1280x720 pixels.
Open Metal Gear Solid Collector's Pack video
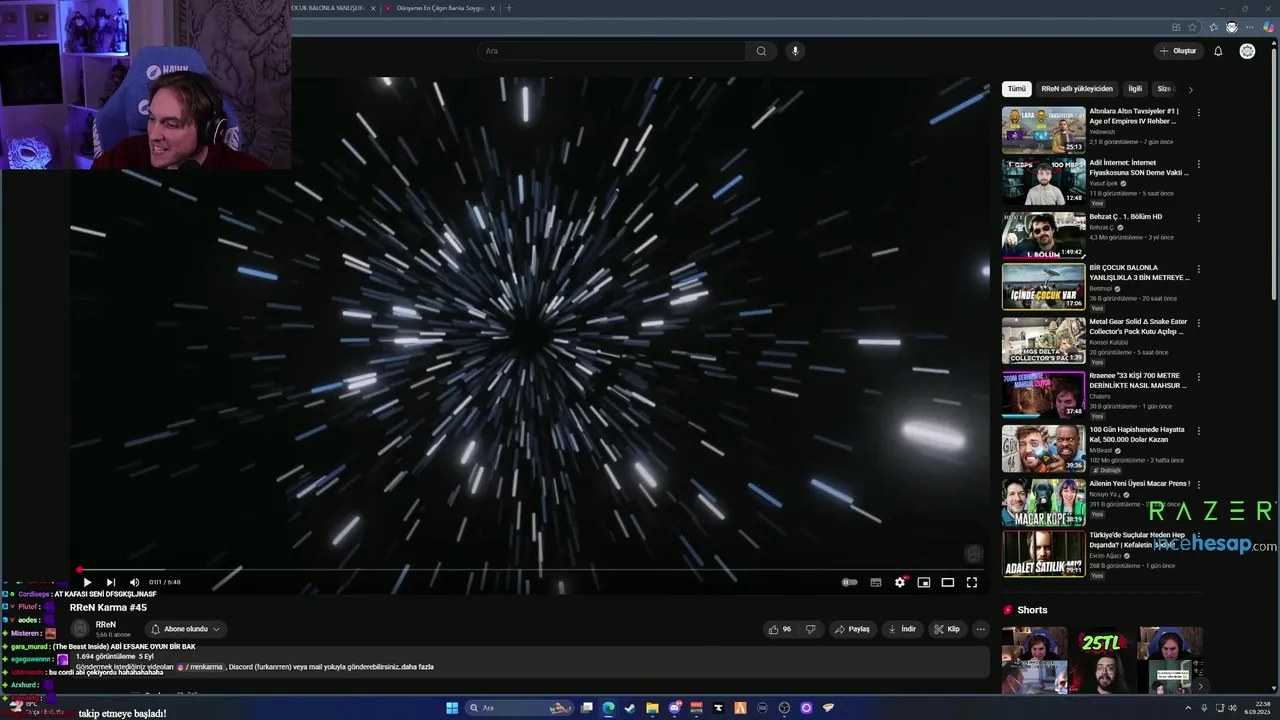click(1043, 340)
